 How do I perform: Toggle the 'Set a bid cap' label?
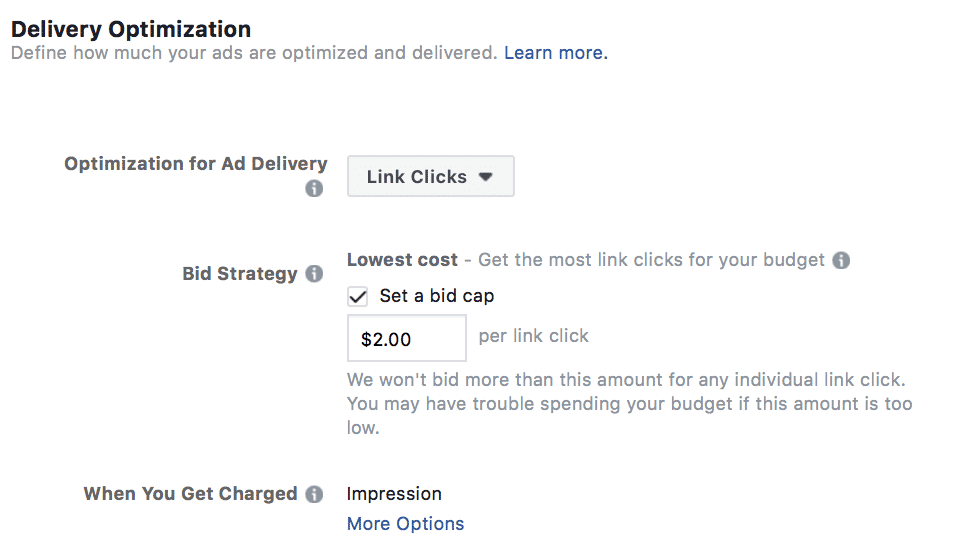pos(437,296)
